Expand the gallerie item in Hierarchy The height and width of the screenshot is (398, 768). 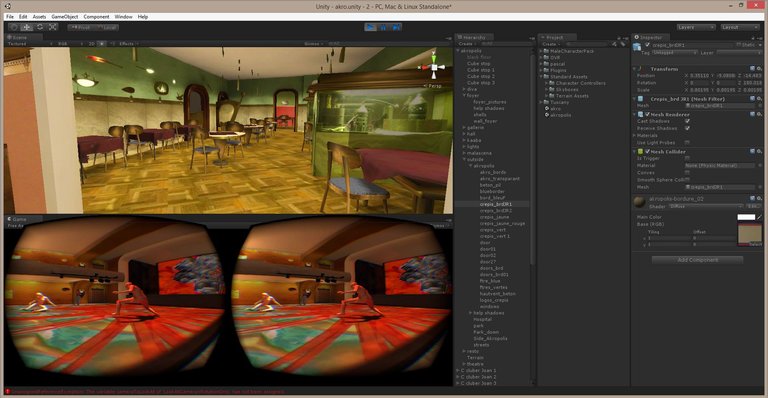pyautogui.click(x=464, y=128)
